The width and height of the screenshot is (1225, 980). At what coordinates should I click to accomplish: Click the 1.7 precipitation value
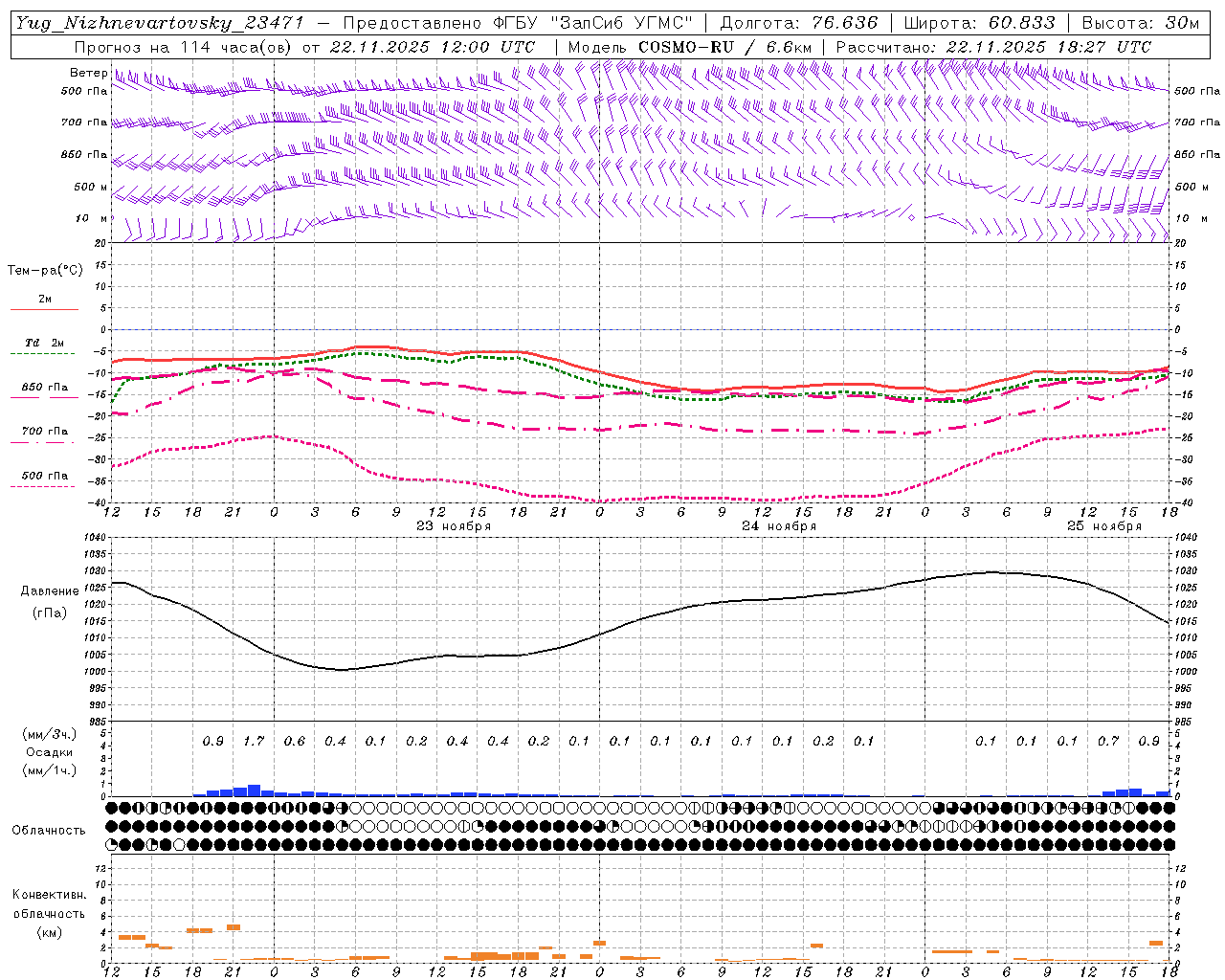[254, 742]
